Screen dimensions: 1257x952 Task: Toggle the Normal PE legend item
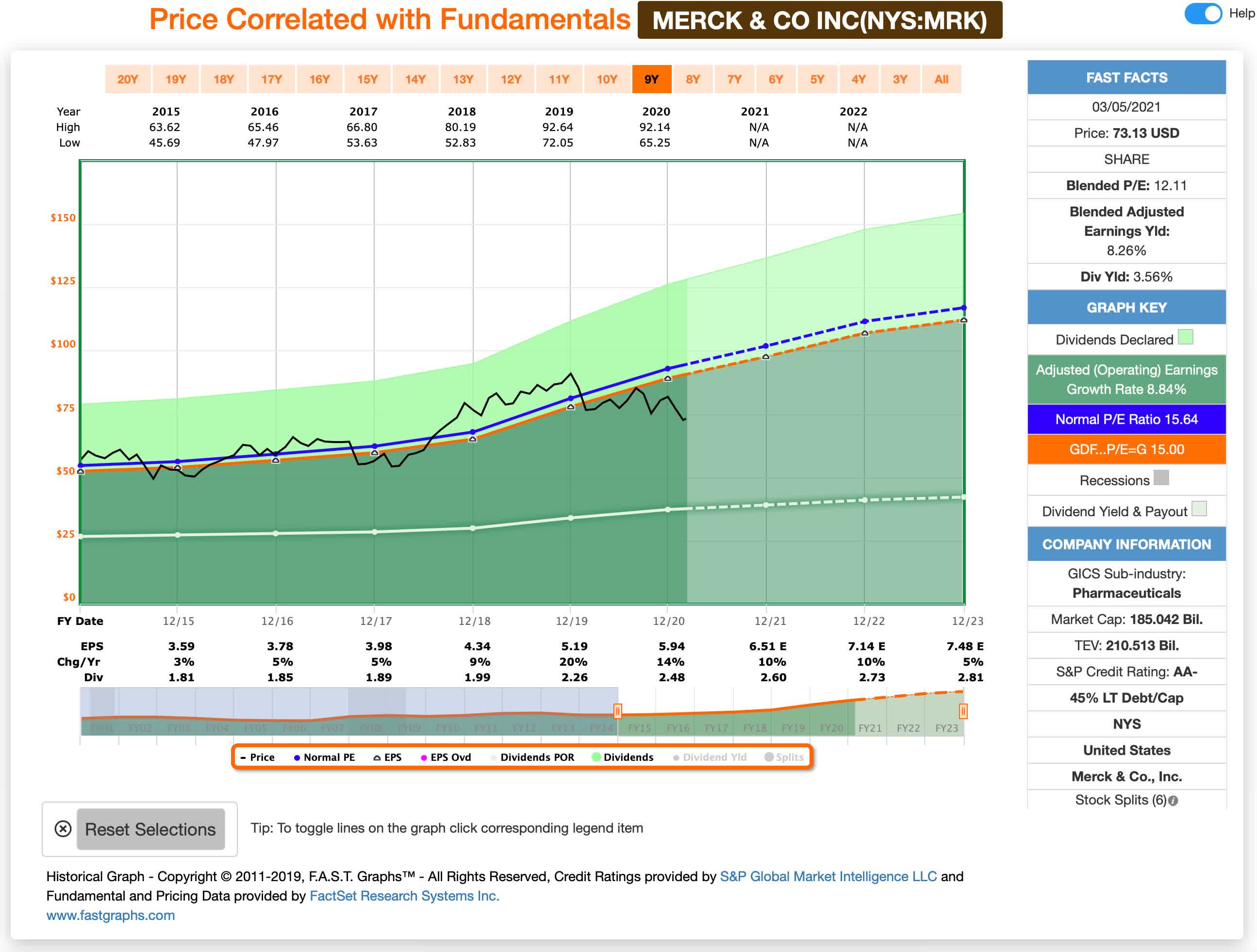(324, 757)
